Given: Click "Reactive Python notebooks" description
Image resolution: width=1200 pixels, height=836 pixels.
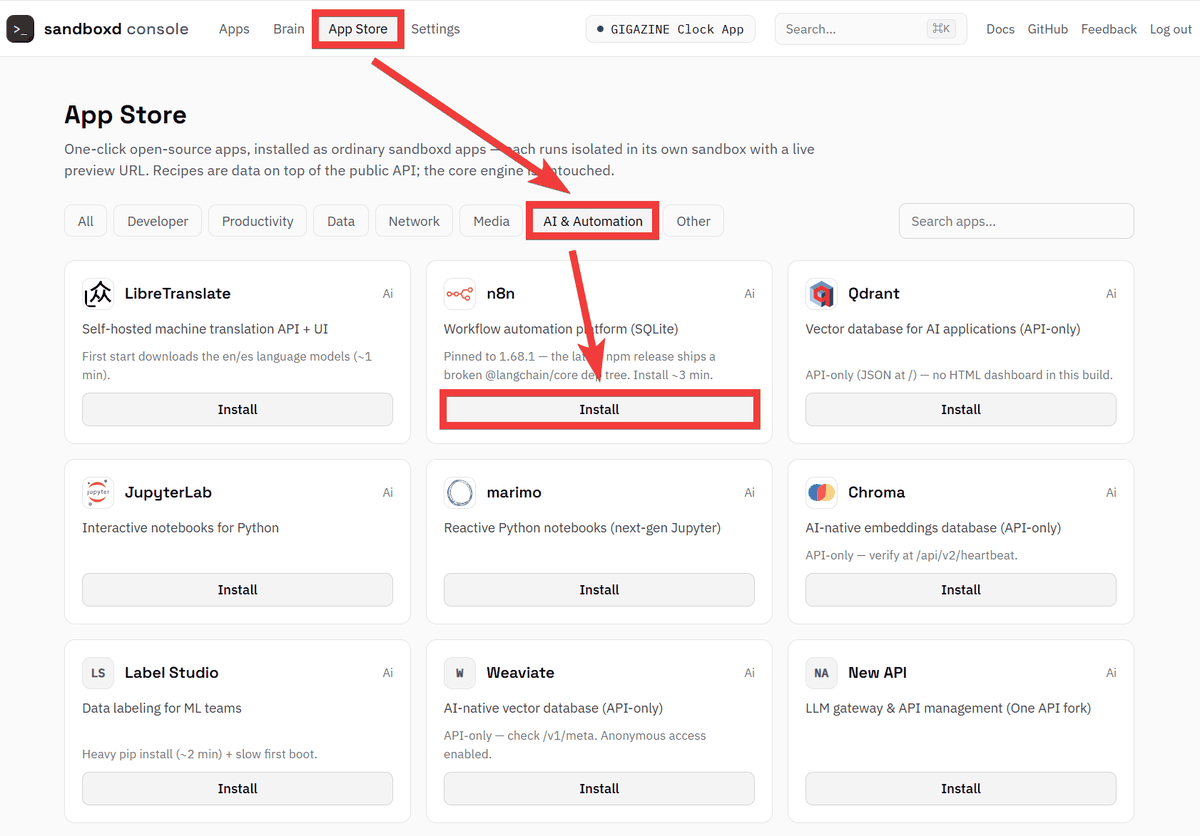Looking at the screenshot, I should pyautogui.click(x=582, y=528).
